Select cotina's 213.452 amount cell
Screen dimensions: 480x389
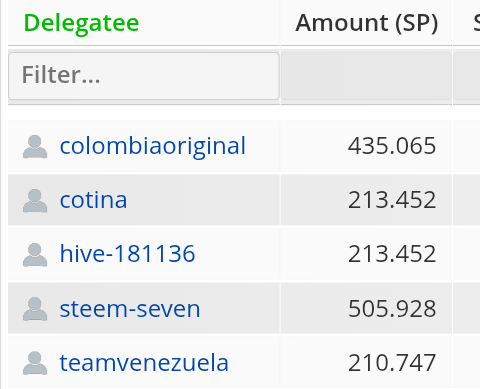pos(366,200)
